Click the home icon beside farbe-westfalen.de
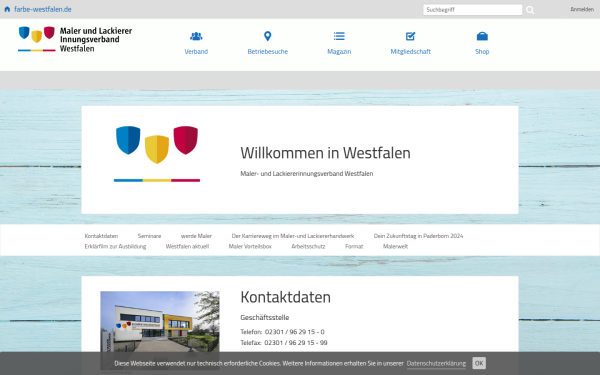Image resolution: width=600 pixels, height=375 pixels. pyautogui.click(x=7, y=9)
